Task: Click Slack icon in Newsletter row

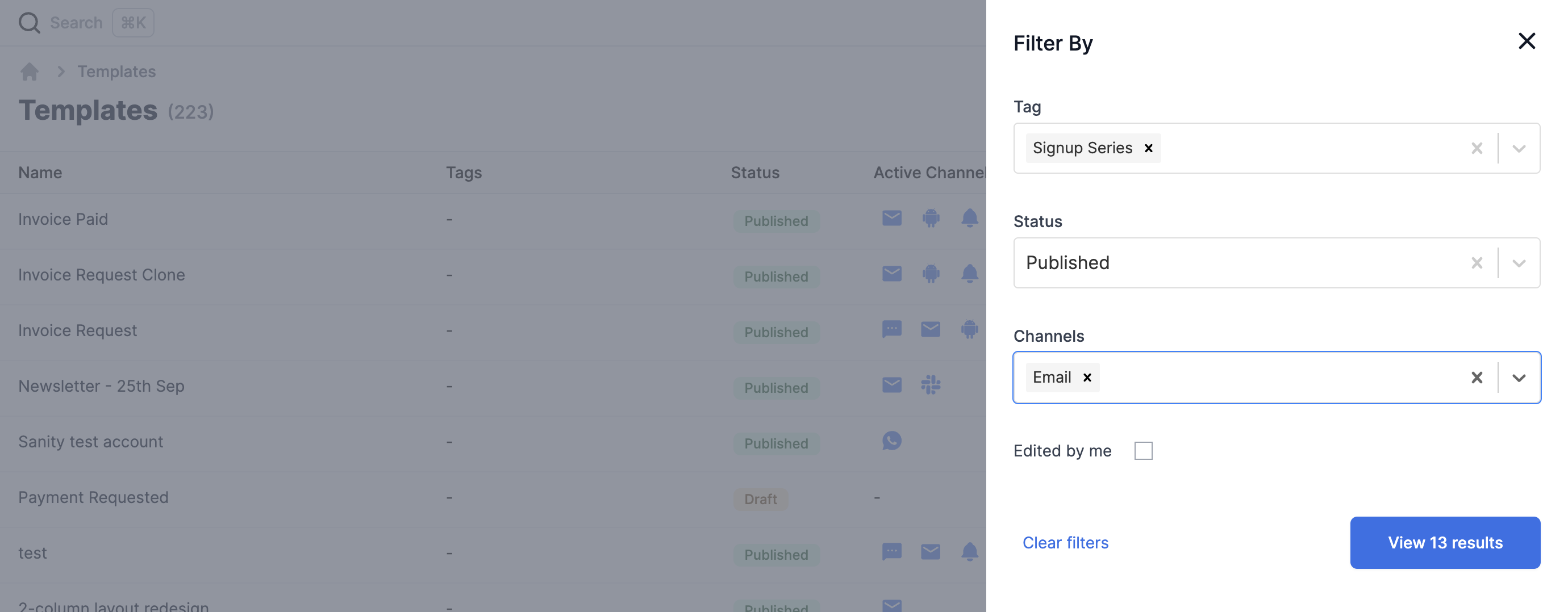Action: [930, 385]
